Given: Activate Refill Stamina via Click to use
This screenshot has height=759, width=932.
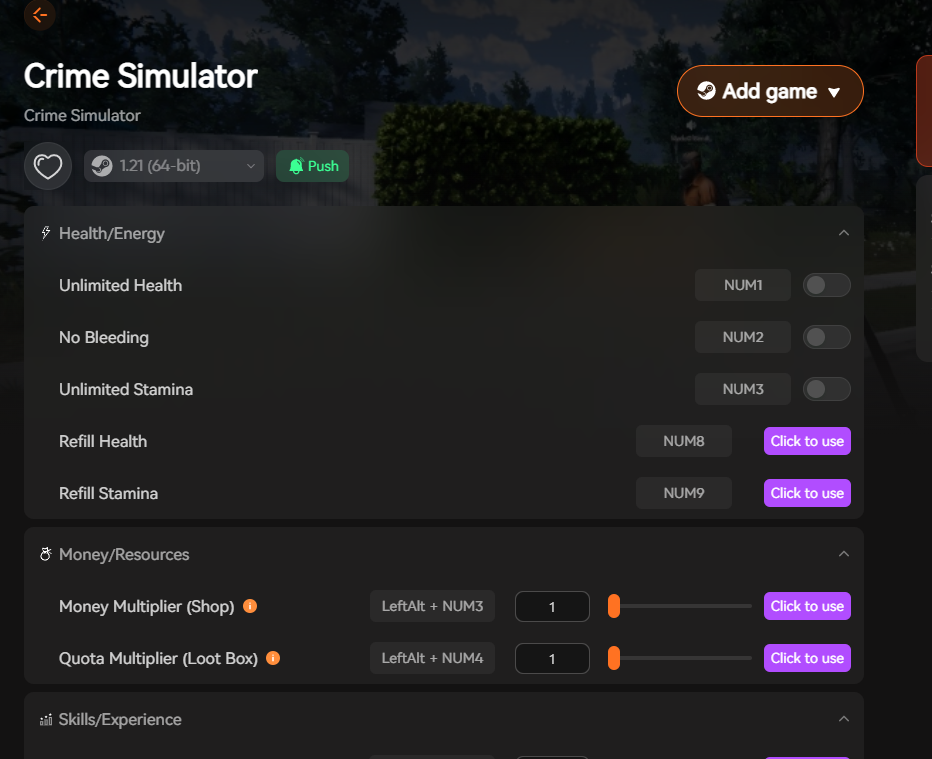Looking at the screenshot, I should click(x=807, y=493).
